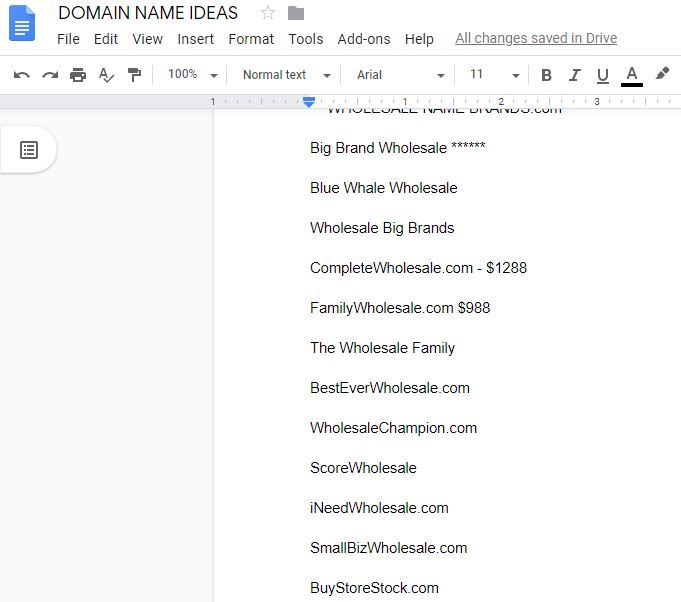The image size is (681, 602).
Task: Click the Undo arrow icon
Action: tap(21, 75)
